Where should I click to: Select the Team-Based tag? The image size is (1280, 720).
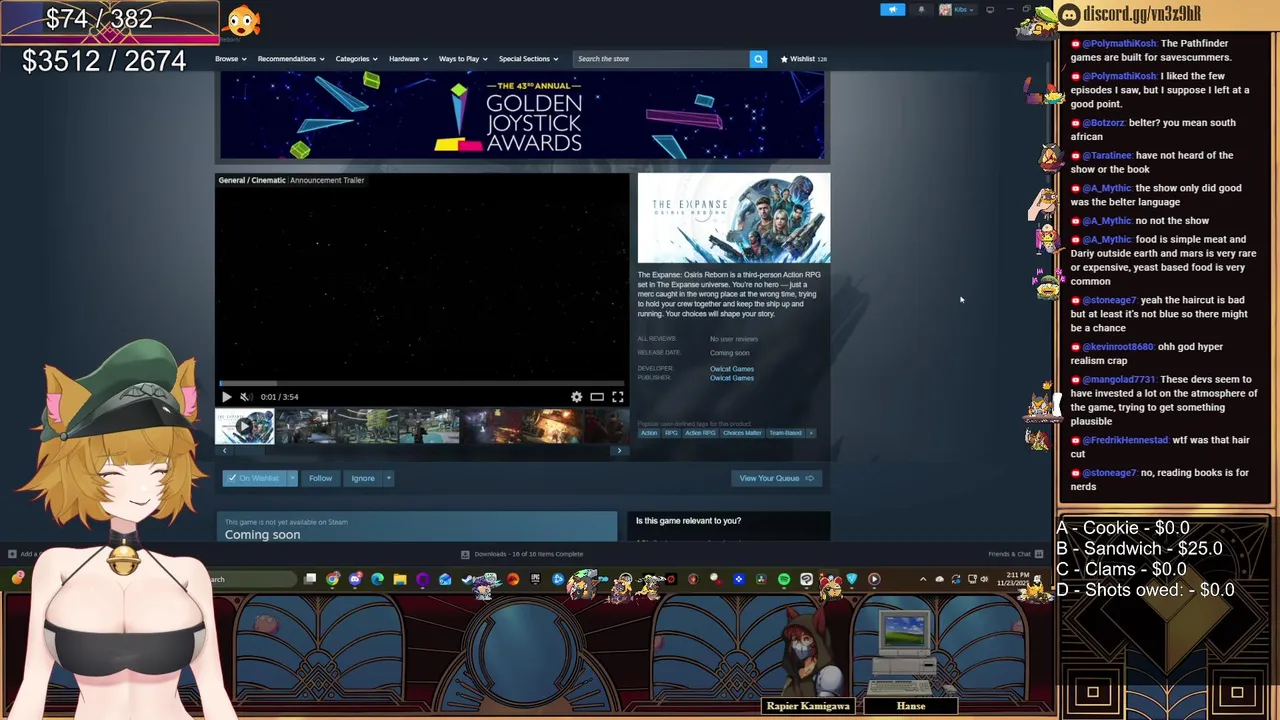(x=785, y=433)
